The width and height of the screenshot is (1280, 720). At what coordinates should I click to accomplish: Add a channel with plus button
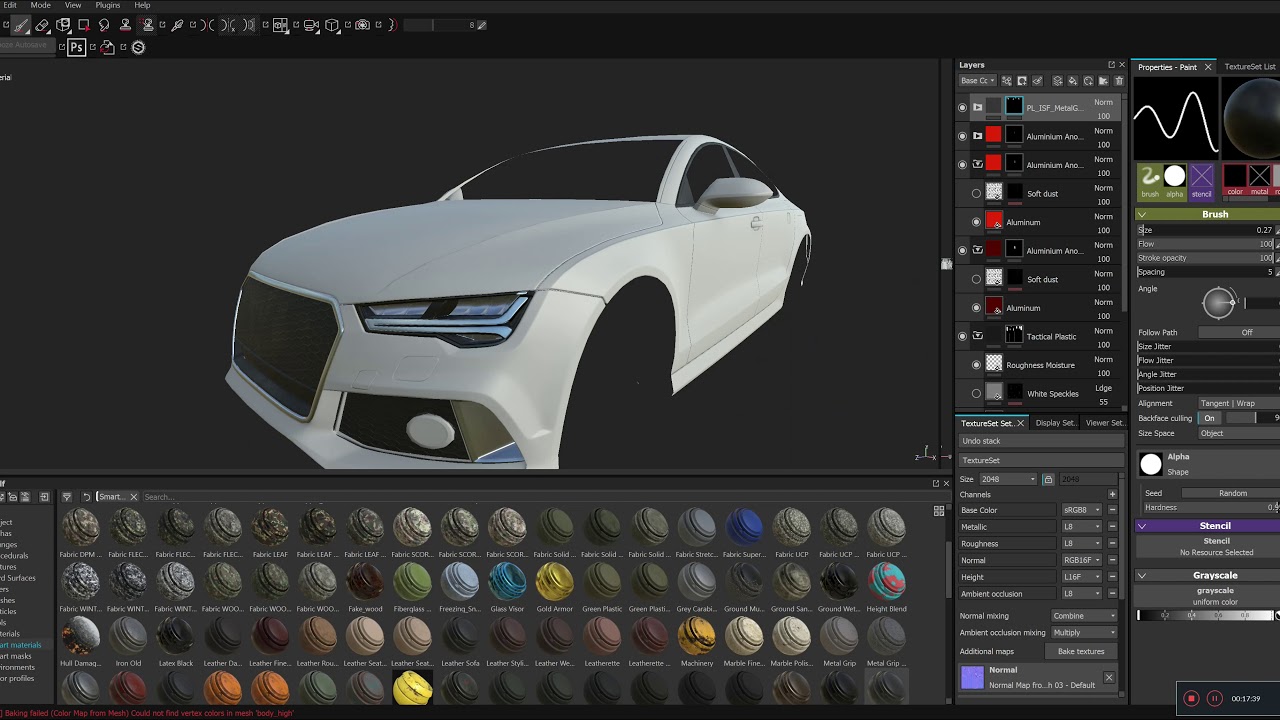(1112, 494)
